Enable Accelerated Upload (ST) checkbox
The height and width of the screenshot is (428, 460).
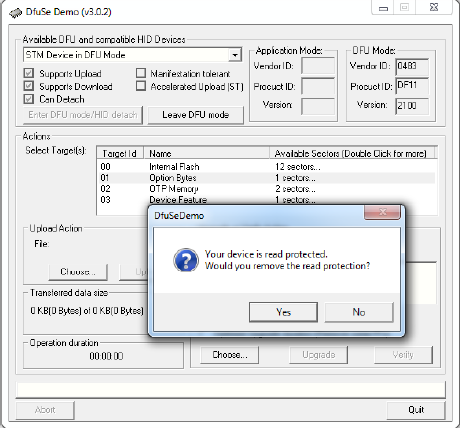pos(141,86)
